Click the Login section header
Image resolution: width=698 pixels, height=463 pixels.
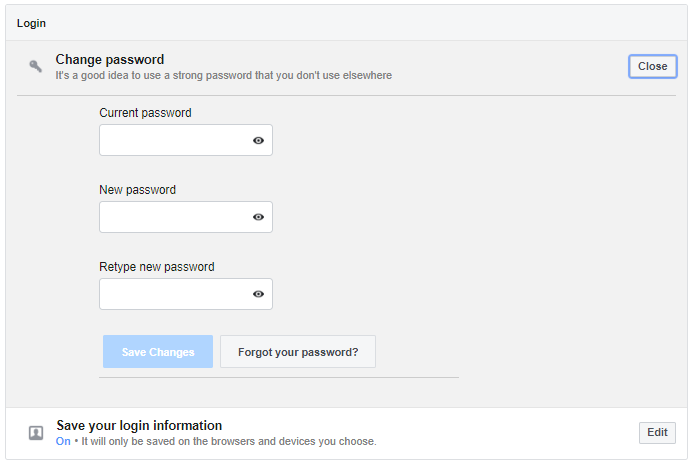coord(31,23)
